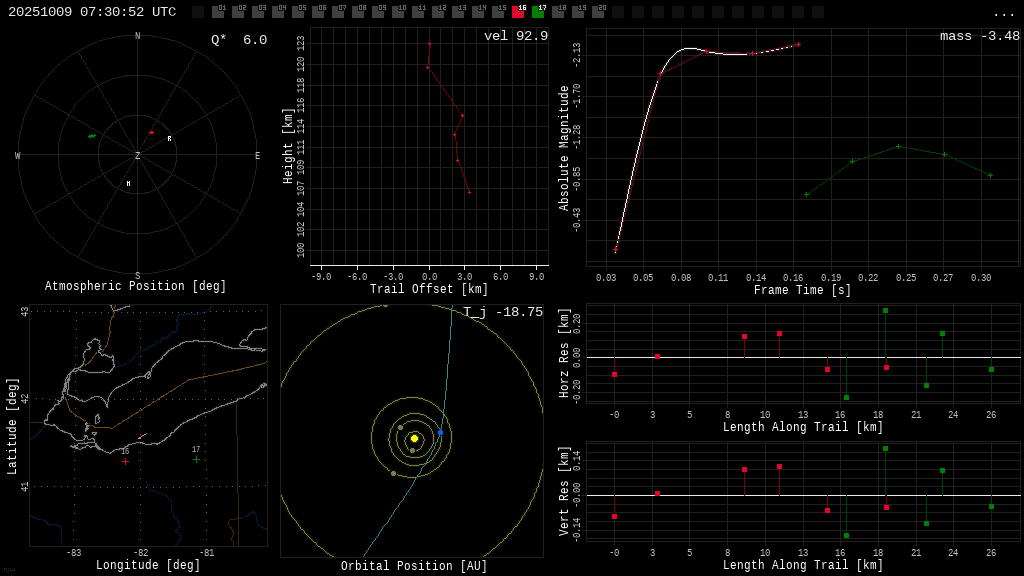This screenshot has width=1024, height=576.
Task: Click 'Length Along Trail' under horizontal residuals
Action: coord(803,427)
